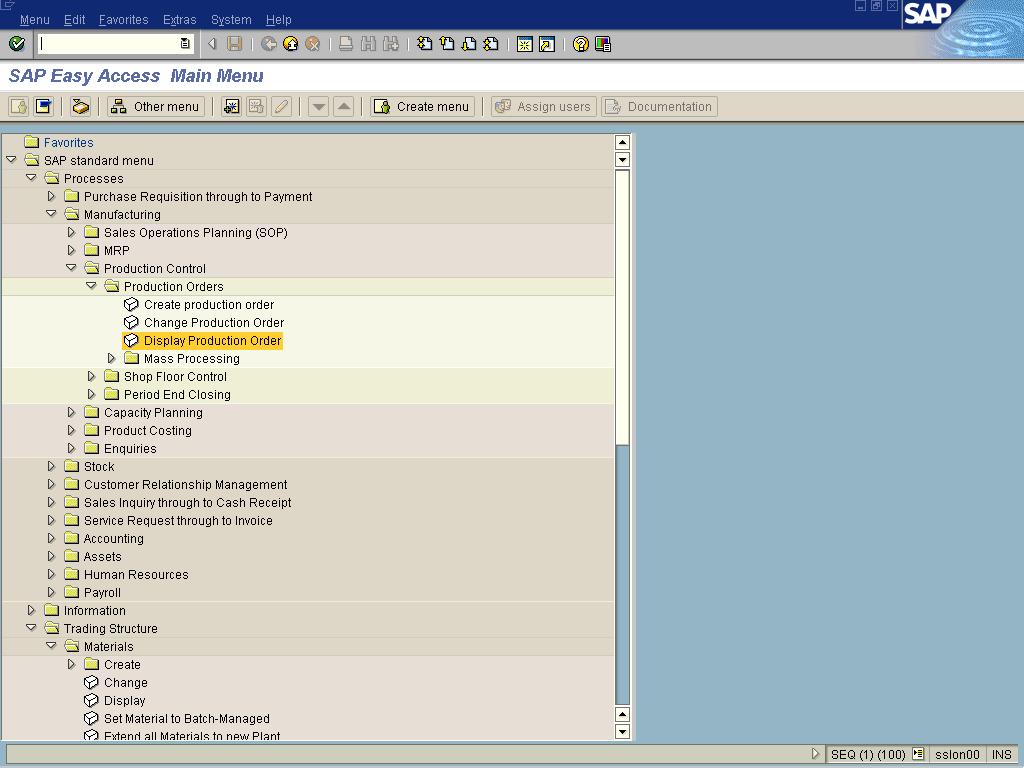Expand the Mass Processing folder
The image size is (1024, 768).
(x=111, y=359)
